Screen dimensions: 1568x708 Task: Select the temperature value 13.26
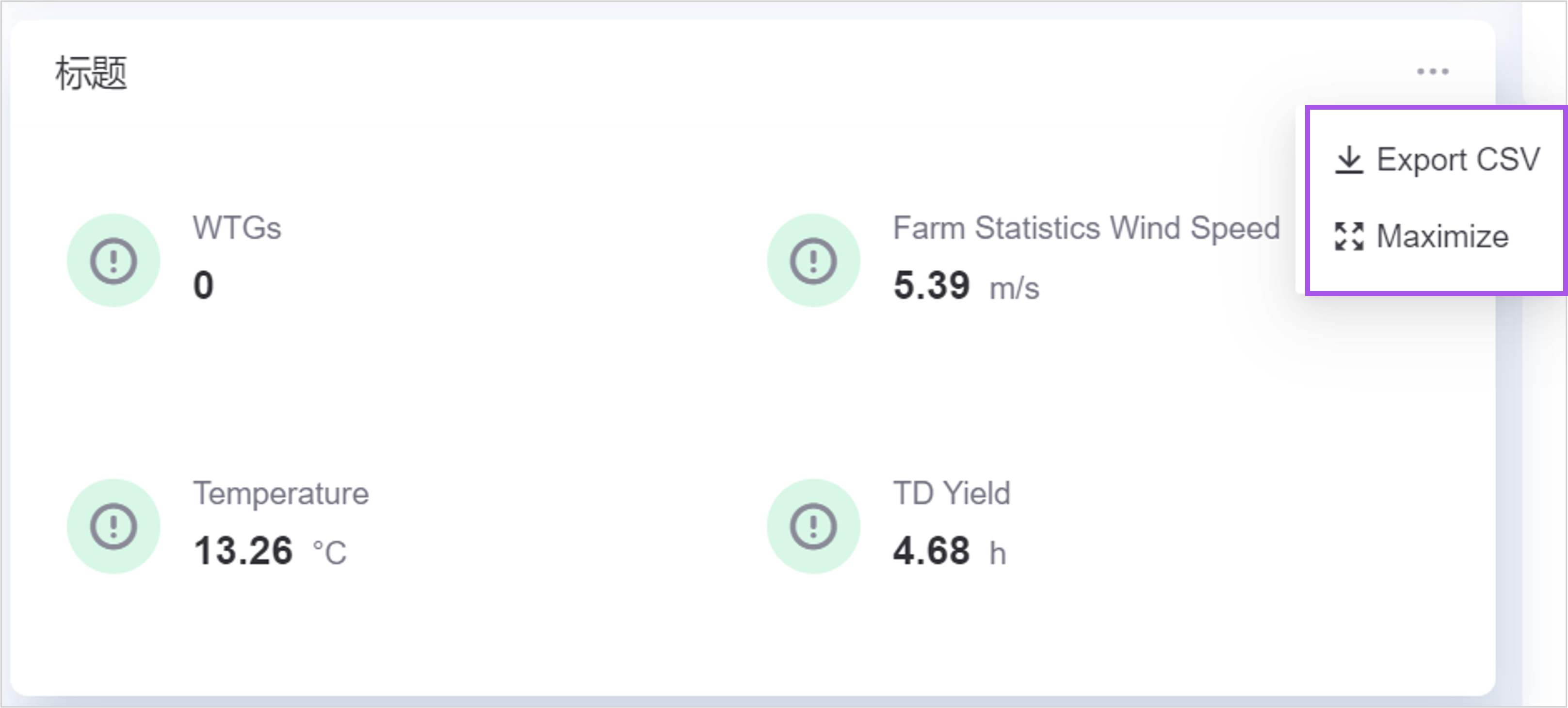pyautogui.click(x=243, y=550)
